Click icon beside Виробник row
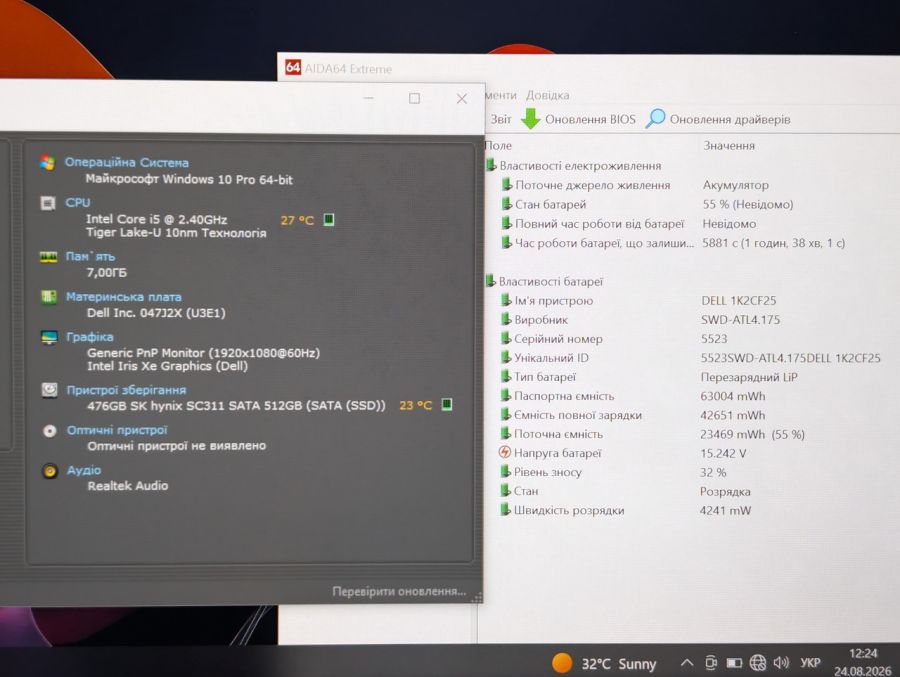The height and width of the screenshot is (677, 900). click(506, 319)
